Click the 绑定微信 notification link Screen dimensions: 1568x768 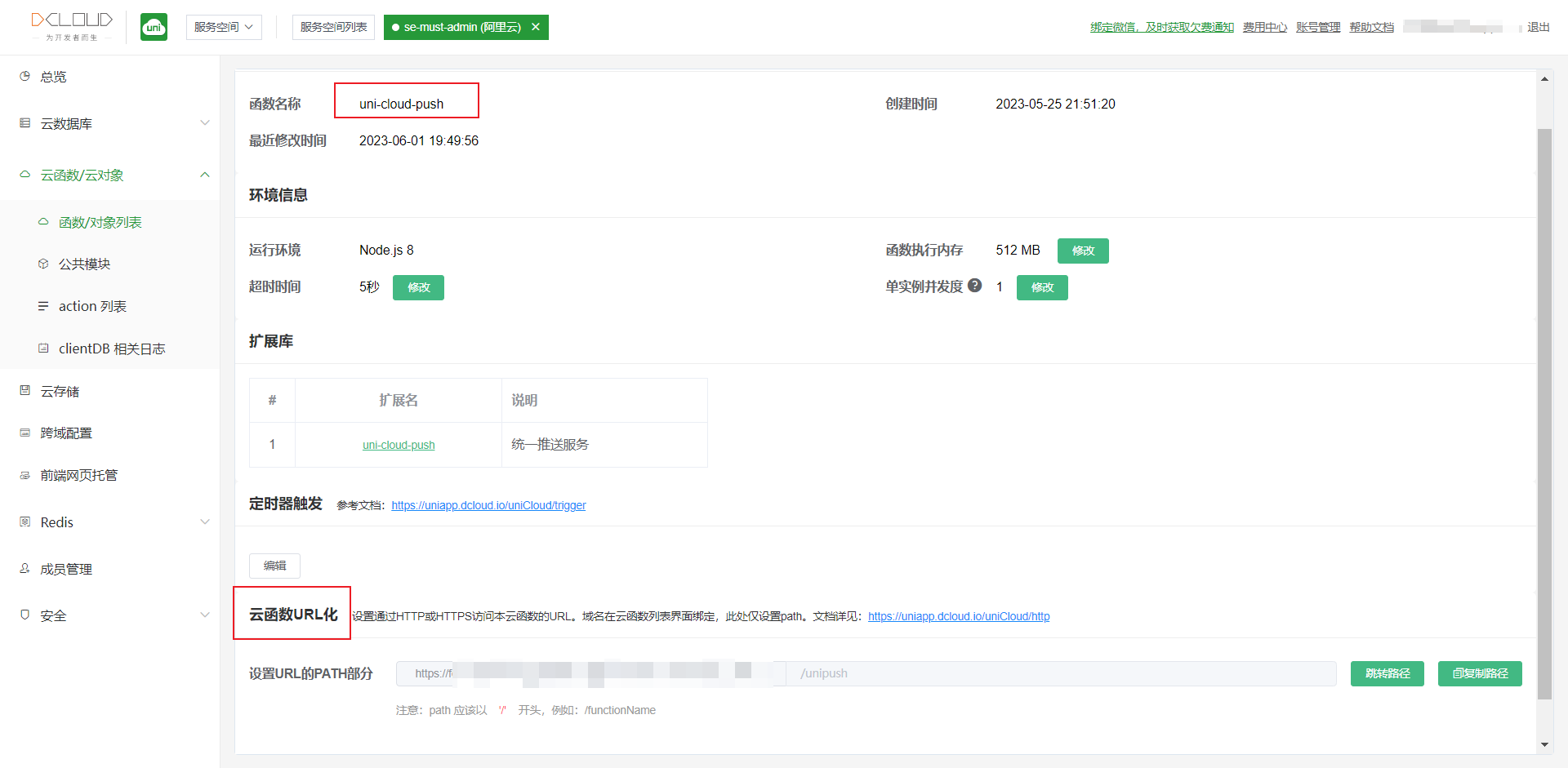pyautogui.click(x=1161, y=27)
